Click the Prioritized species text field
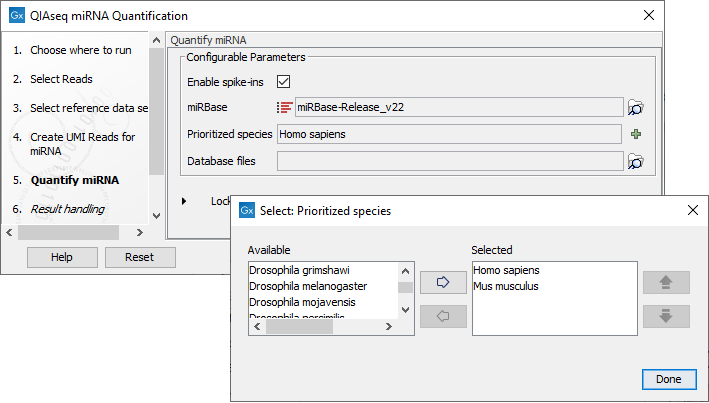The image size is (709, 403). click(x=450, y=134)
